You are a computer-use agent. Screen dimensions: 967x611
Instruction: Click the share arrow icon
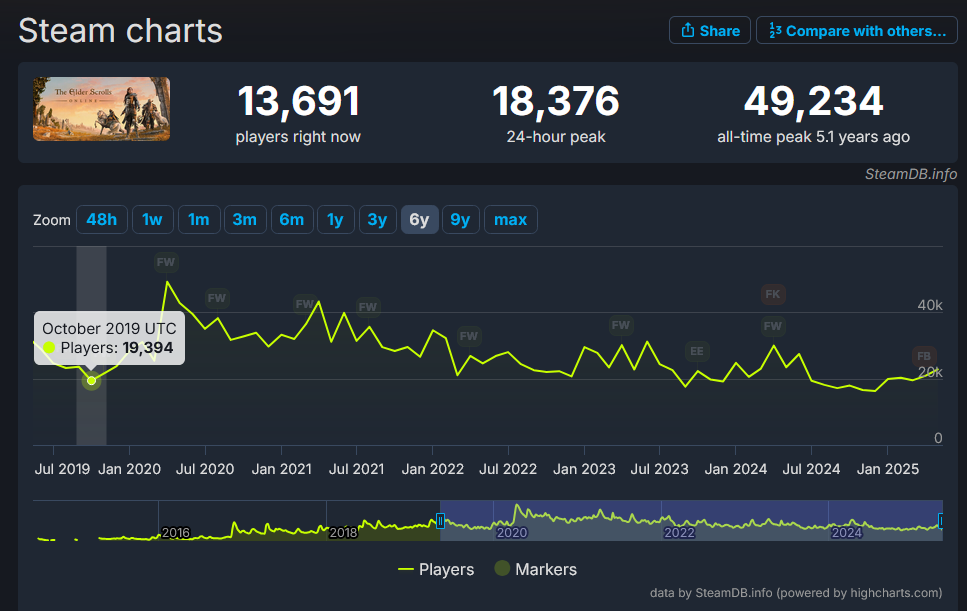[688, 30]
